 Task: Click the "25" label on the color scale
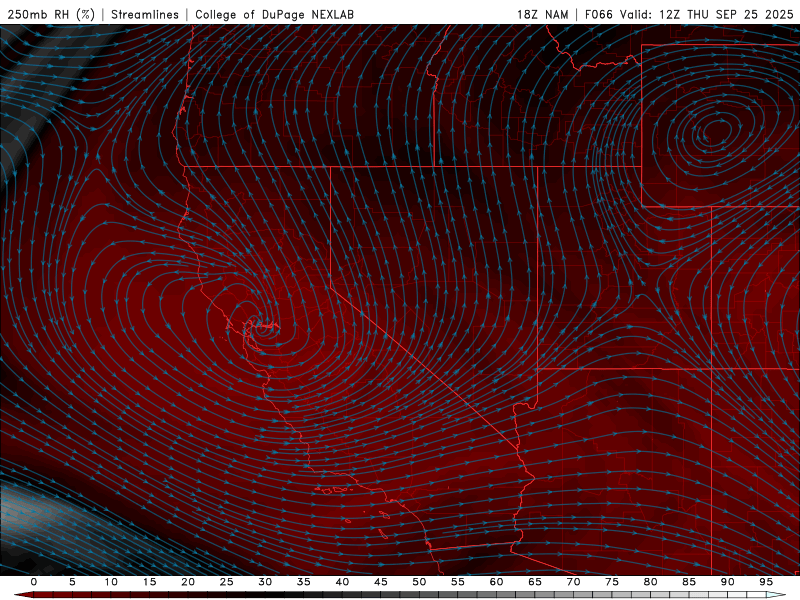point(227,582)
